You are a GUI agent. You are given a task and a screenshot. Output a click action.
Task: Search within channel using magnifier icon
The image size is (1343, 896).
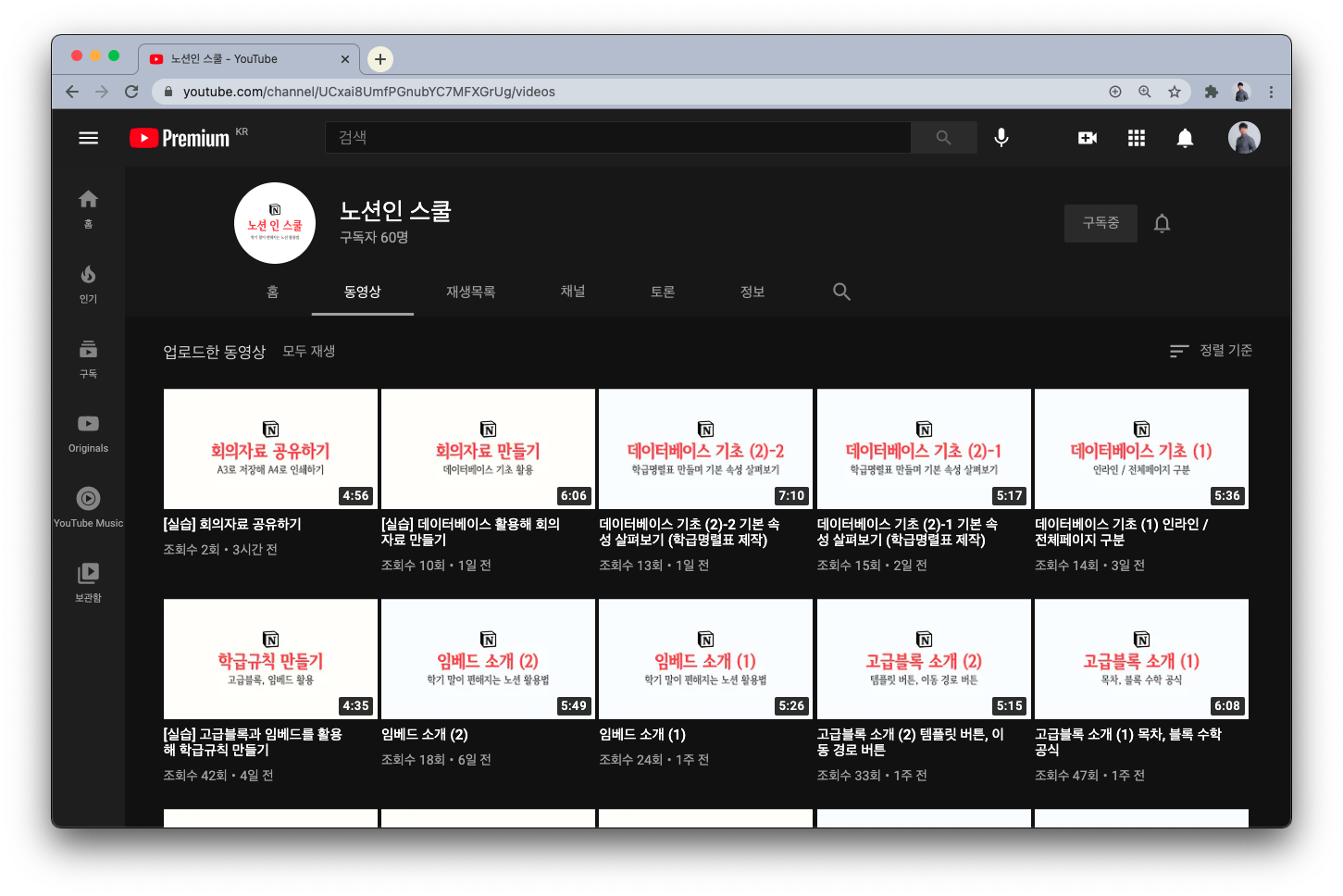(x=841, y=292)
